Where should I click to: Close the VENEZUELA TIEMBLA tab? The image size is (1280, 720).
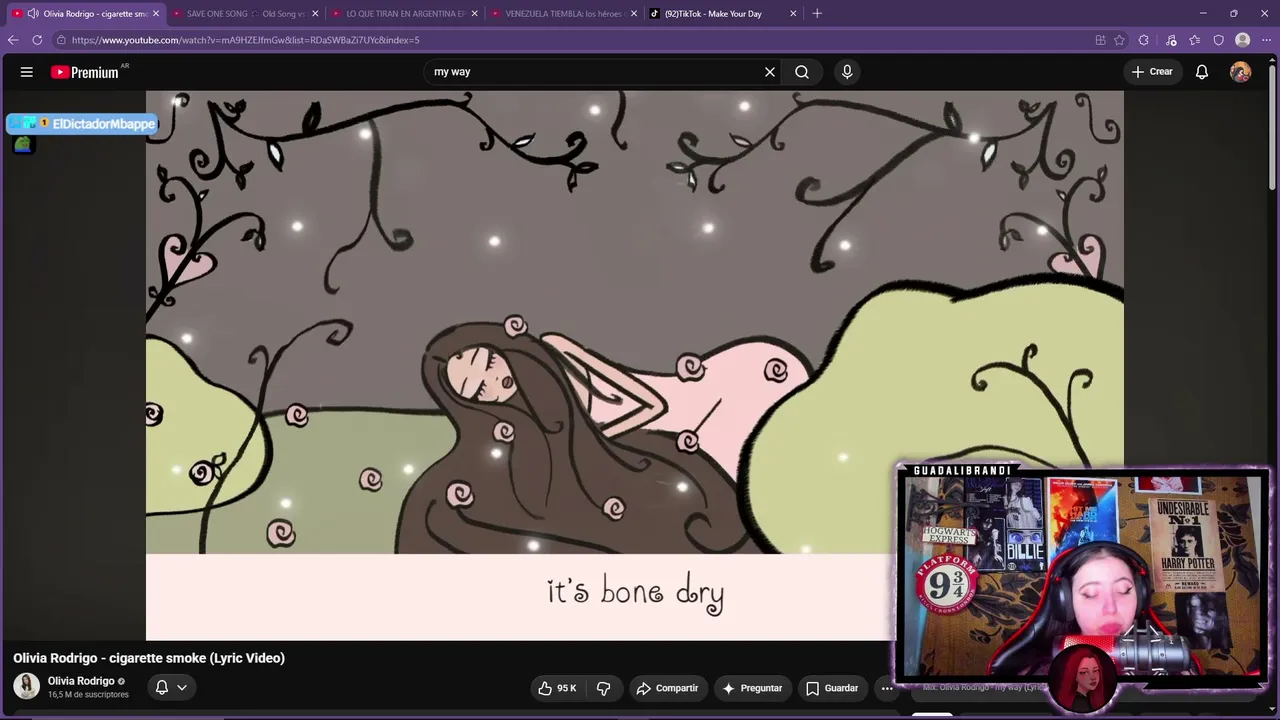(x=634, y=14)
